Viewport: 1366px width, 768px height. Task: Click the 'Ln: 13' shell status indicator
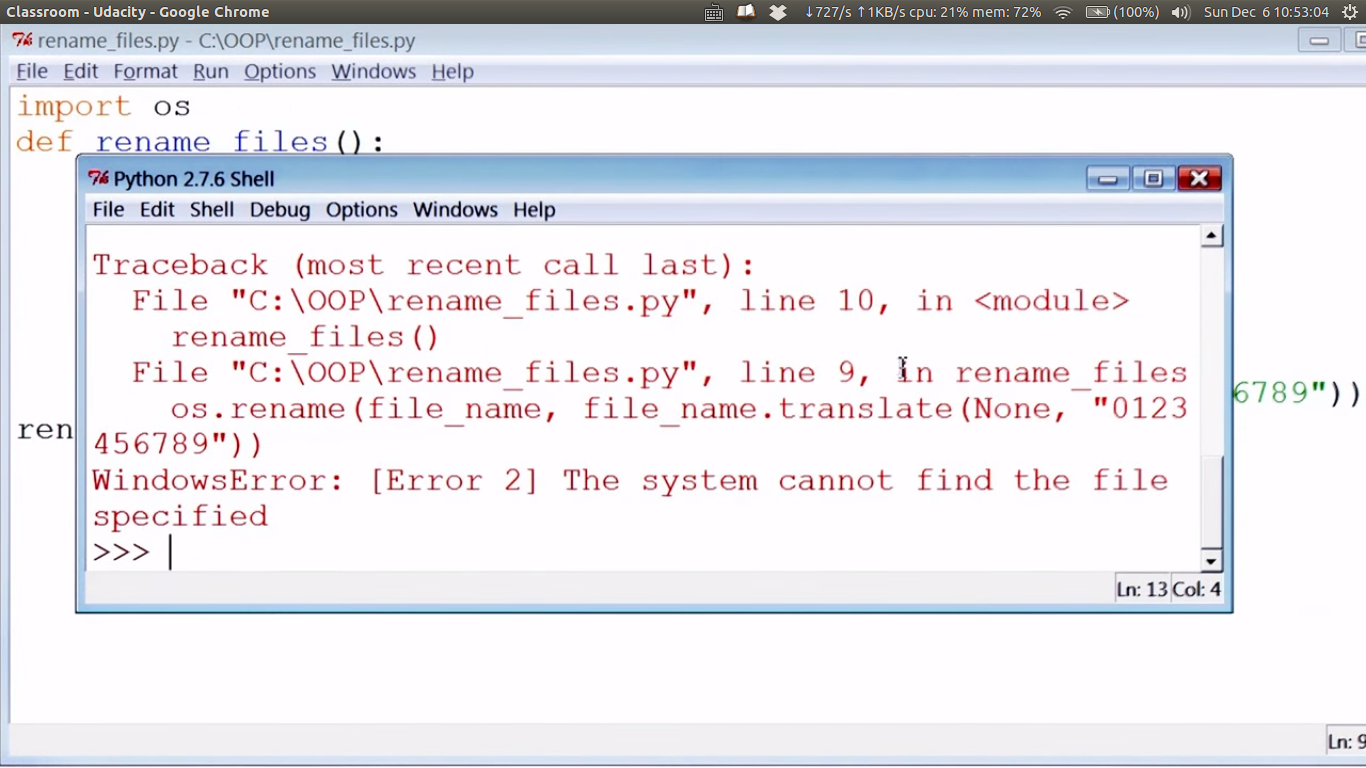(1142, 590)
